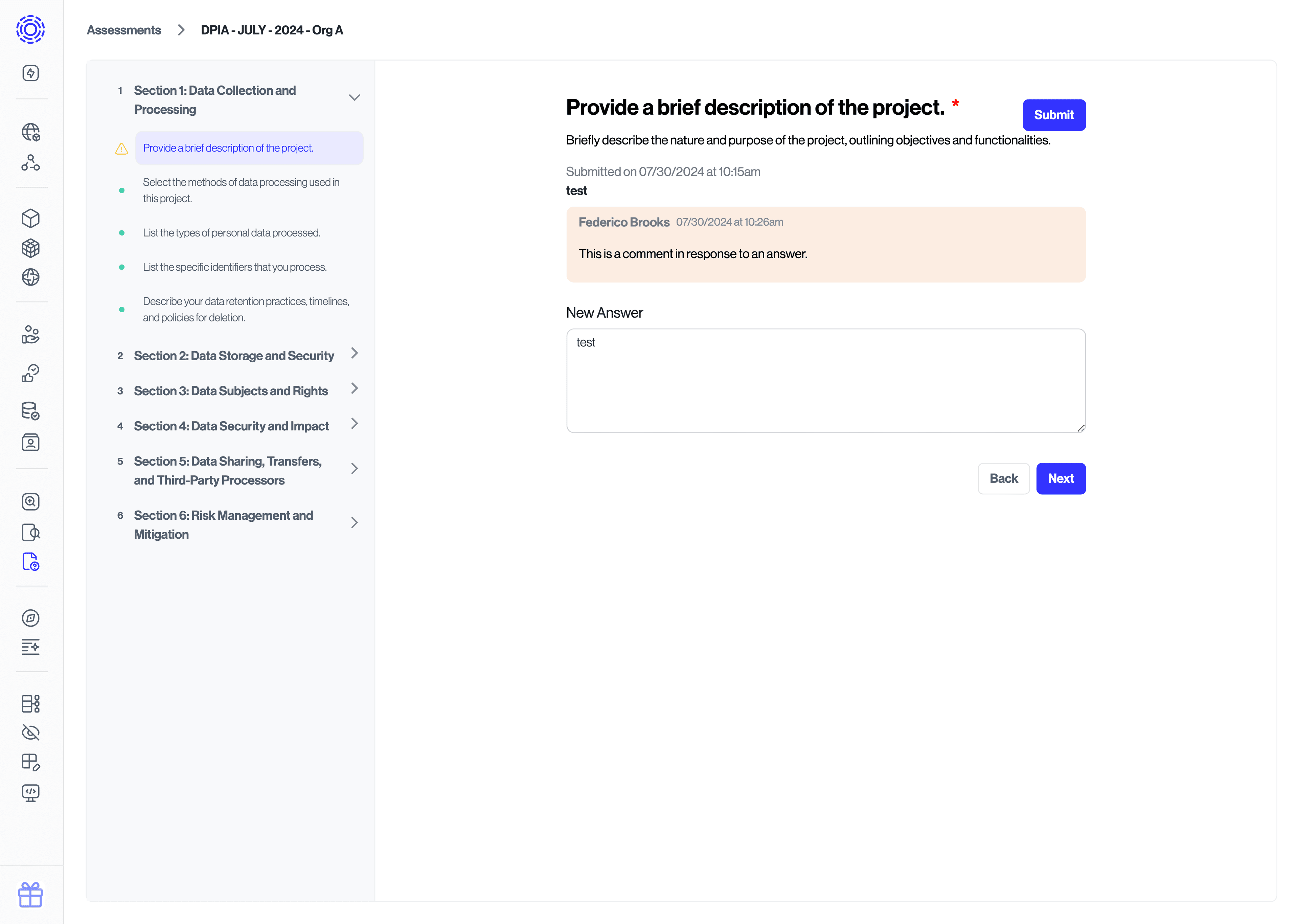Open the crossed-out eye icon
The width and height of the screenshot is (1299, 924).
pyautogui.click(x=31, y=732)
